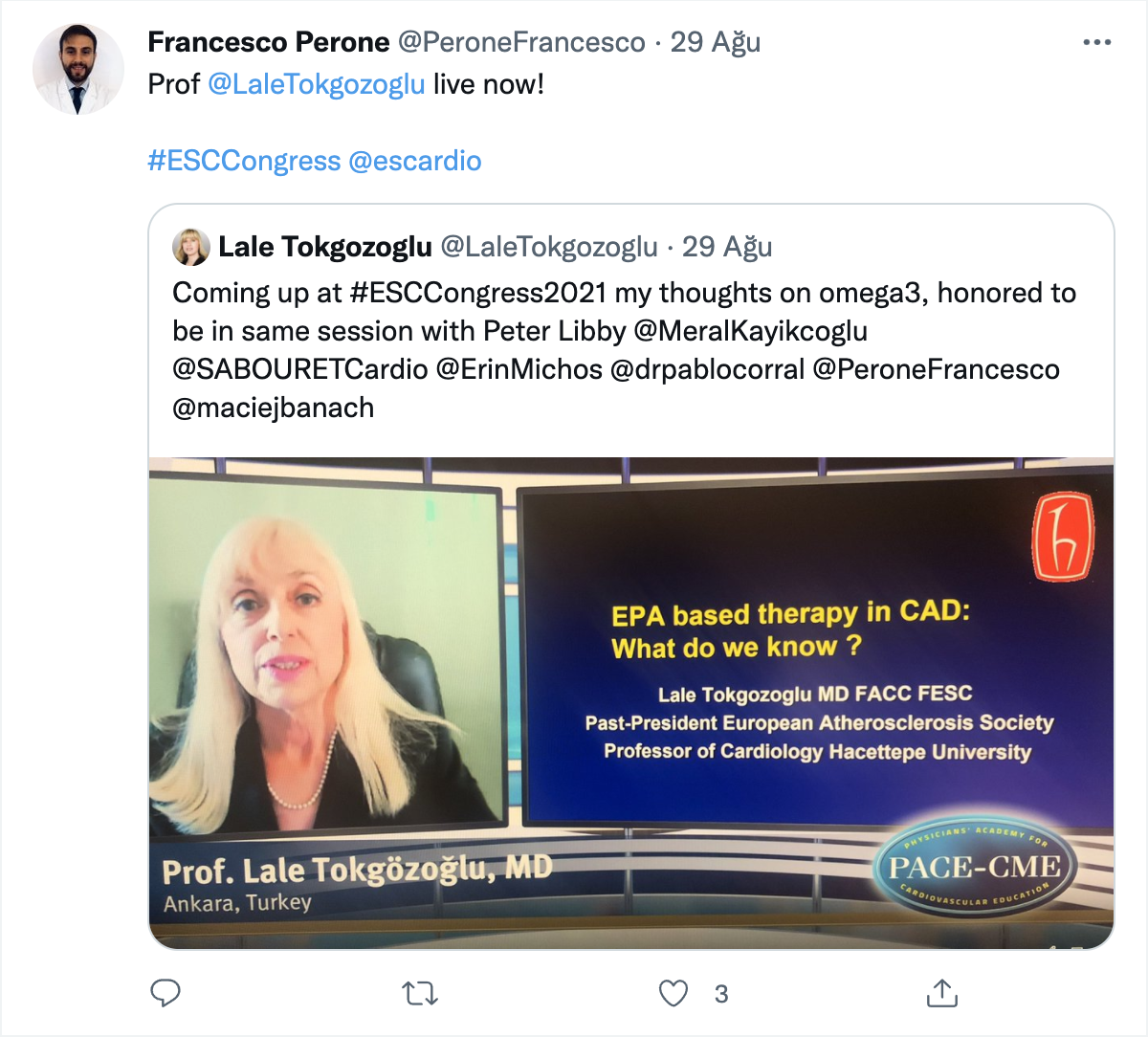Like the tweet with the heart icon
This screenshot has height=1037, width=1148.
tap(673, 994)
